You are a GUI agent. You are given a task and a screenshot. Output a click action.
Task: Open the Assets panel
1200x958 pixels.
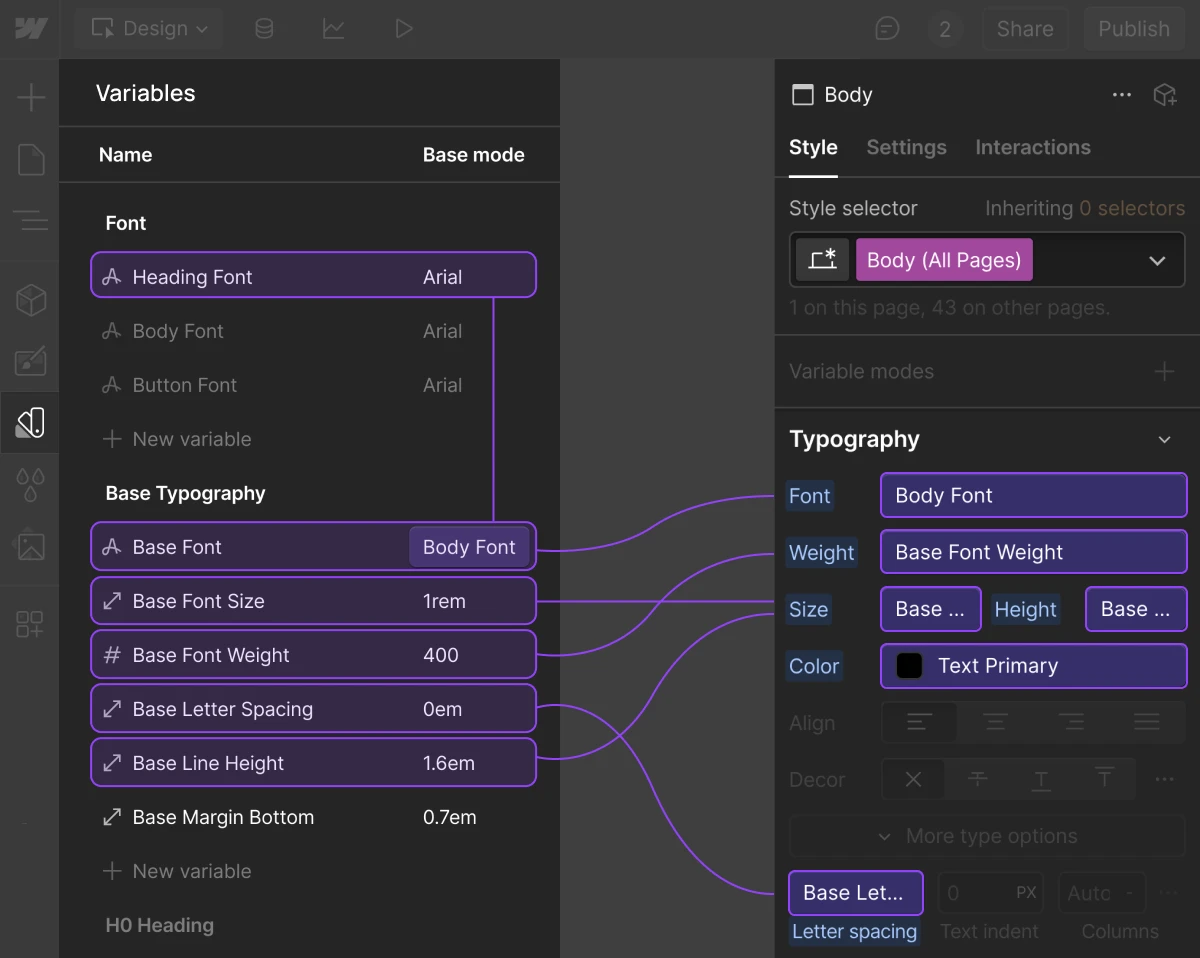point(30,545)
